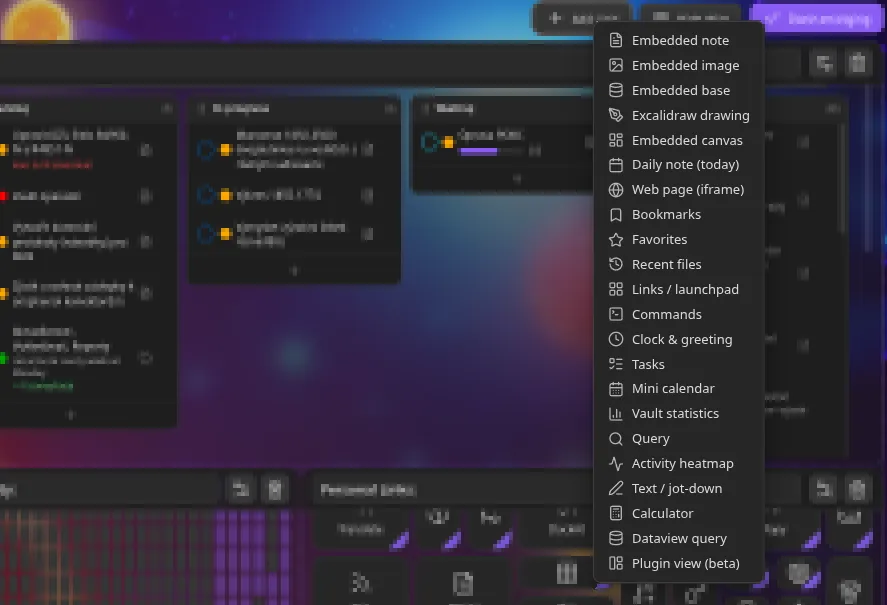Delete the Personal Links tile

pos(857,489)
